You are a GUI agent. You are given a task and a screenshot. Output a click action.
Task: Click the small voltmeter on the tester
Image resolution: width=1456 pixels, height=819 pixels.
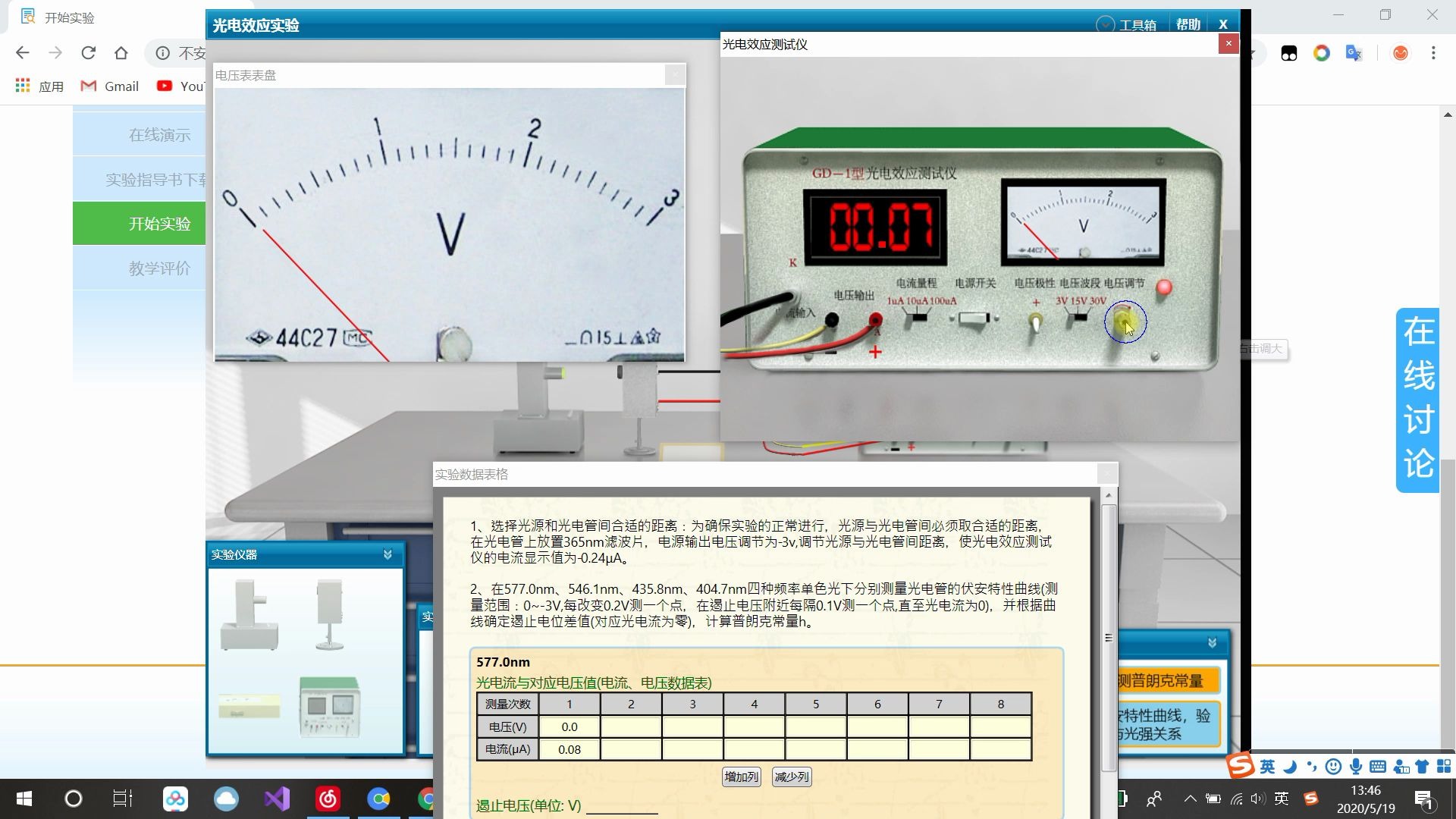(x=1083, y=222)
